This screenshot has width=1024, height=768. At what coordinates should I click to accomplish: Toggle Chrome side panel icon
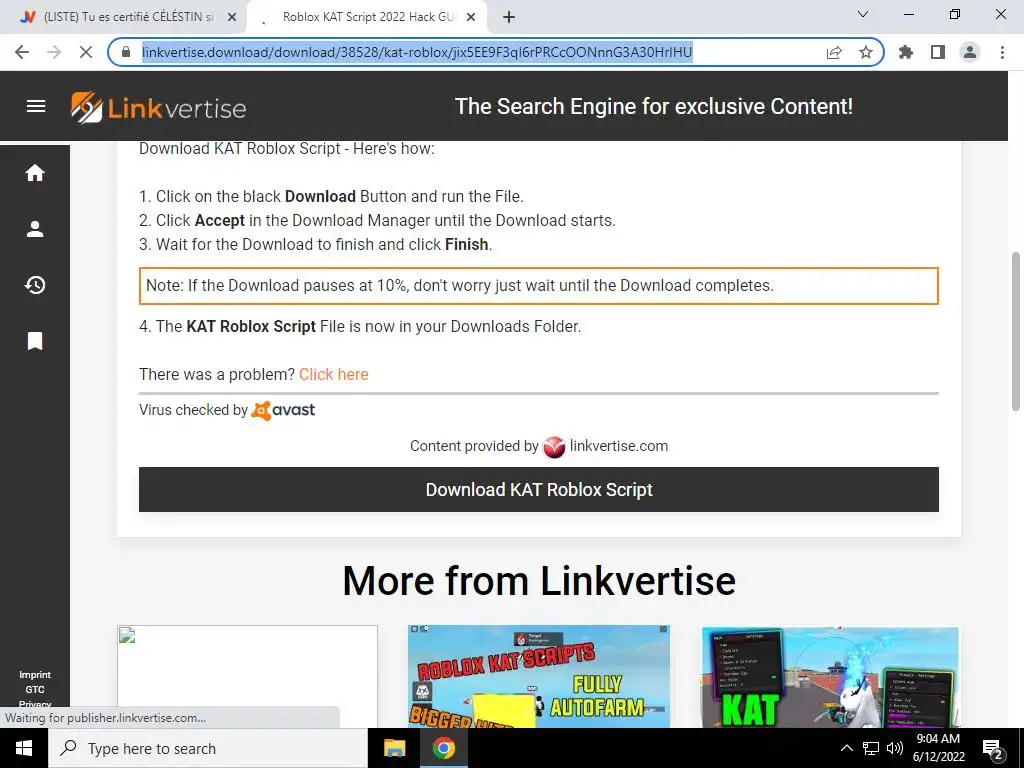[x=938, y=52]
